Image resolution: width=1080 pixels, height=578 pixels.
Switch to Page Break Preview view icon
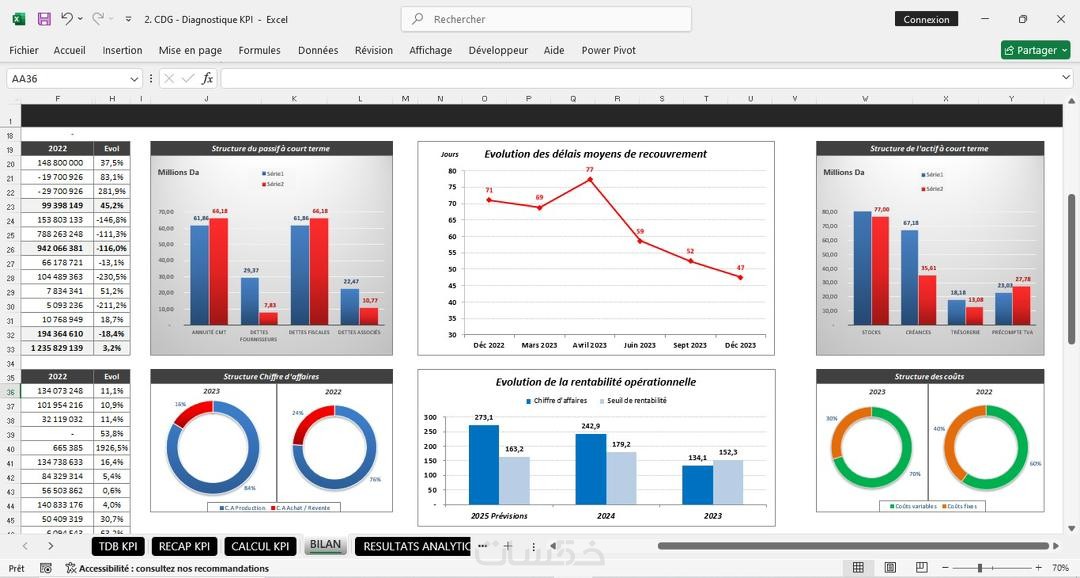point(922,568)
